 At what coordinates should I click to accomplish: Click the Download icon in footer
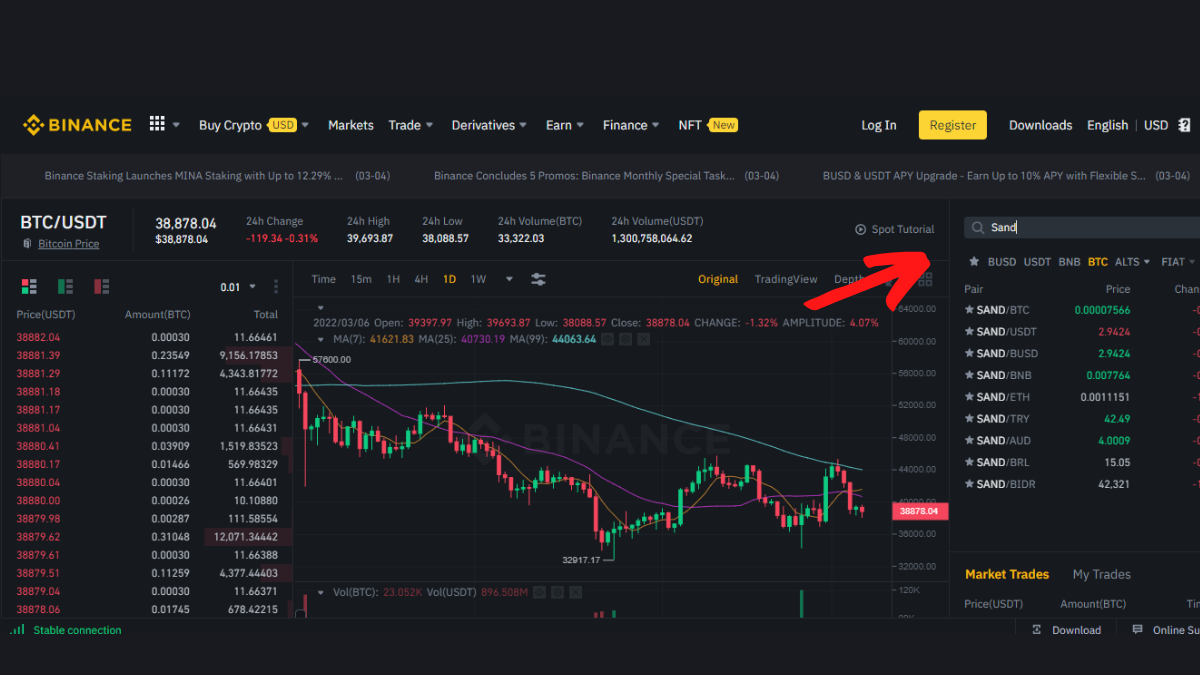[1037, 630]
